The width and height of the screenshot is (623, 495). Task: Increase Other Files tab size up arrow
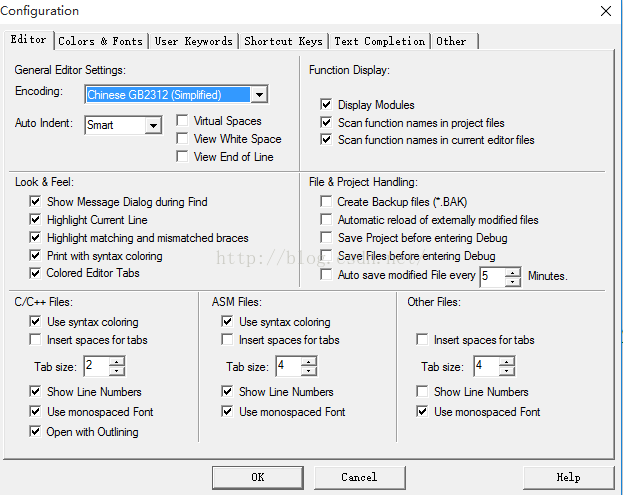pyautogui.click(x=507, y=362)
